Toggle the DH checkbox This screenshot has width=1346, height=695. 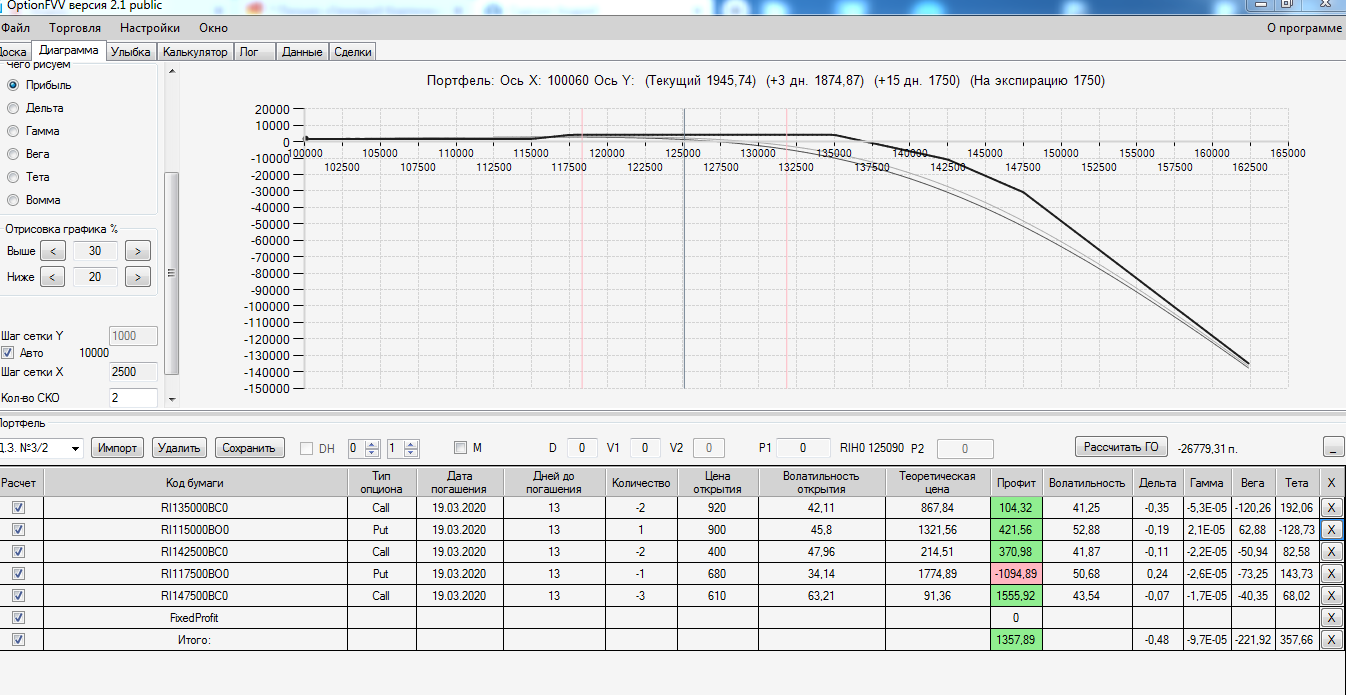(x=307, y=448)
